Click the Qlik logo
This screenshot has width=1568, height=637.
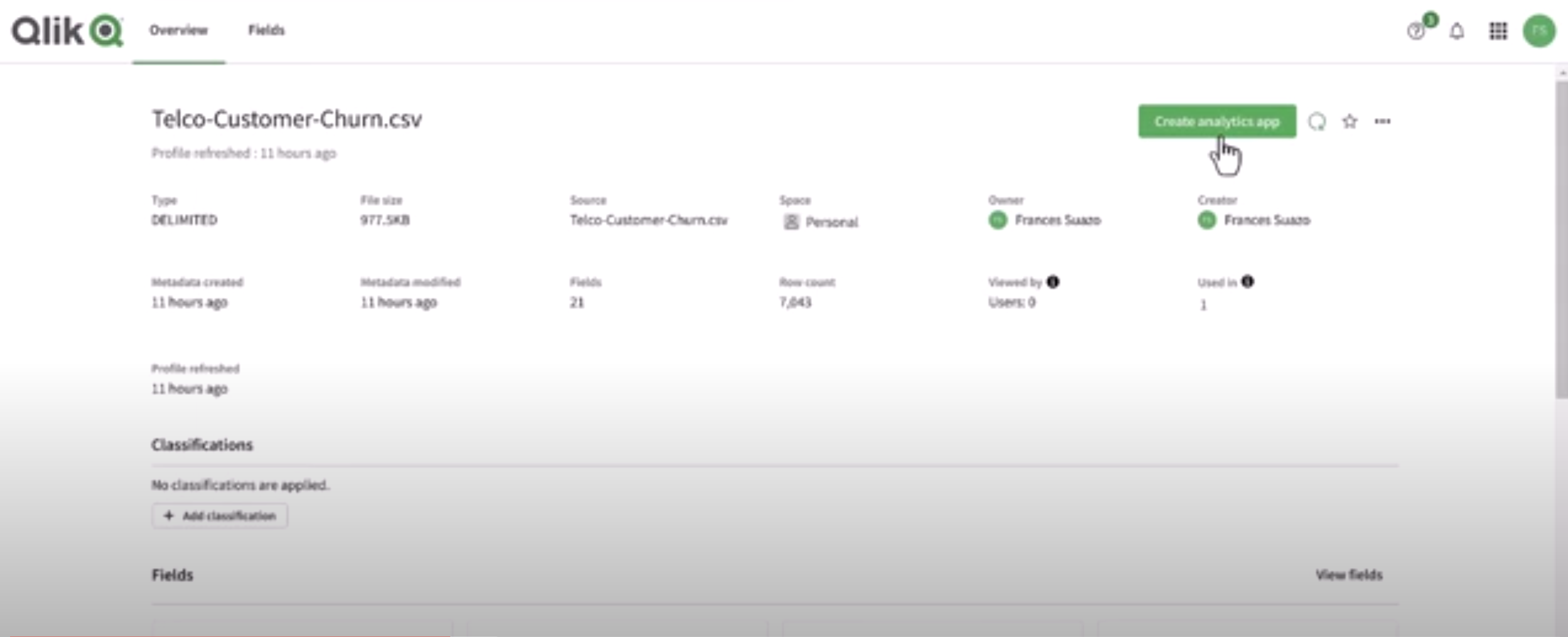tap(68, 31)
